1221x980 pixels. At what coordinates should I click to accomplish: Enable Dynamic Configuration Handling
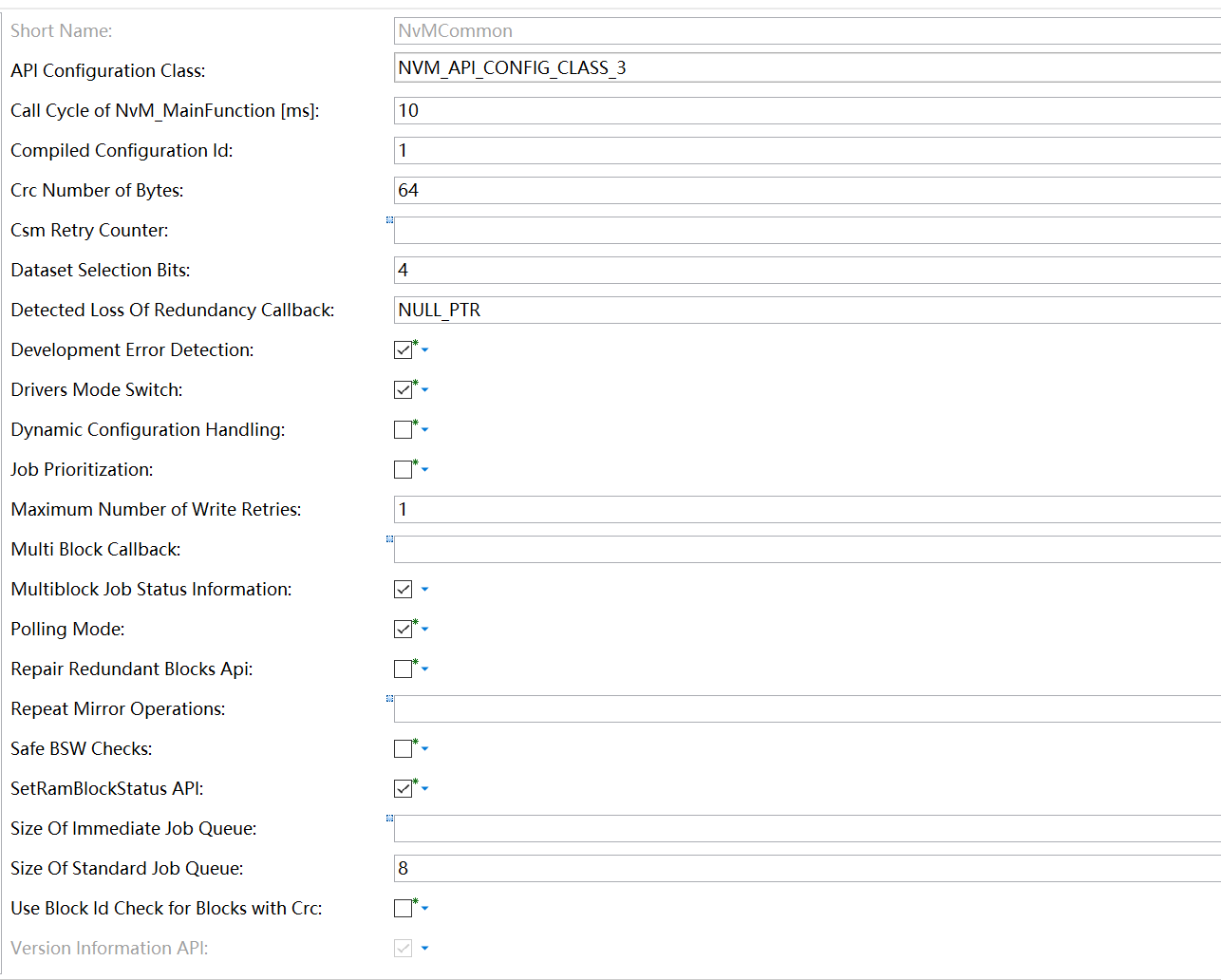pos(403,429)
